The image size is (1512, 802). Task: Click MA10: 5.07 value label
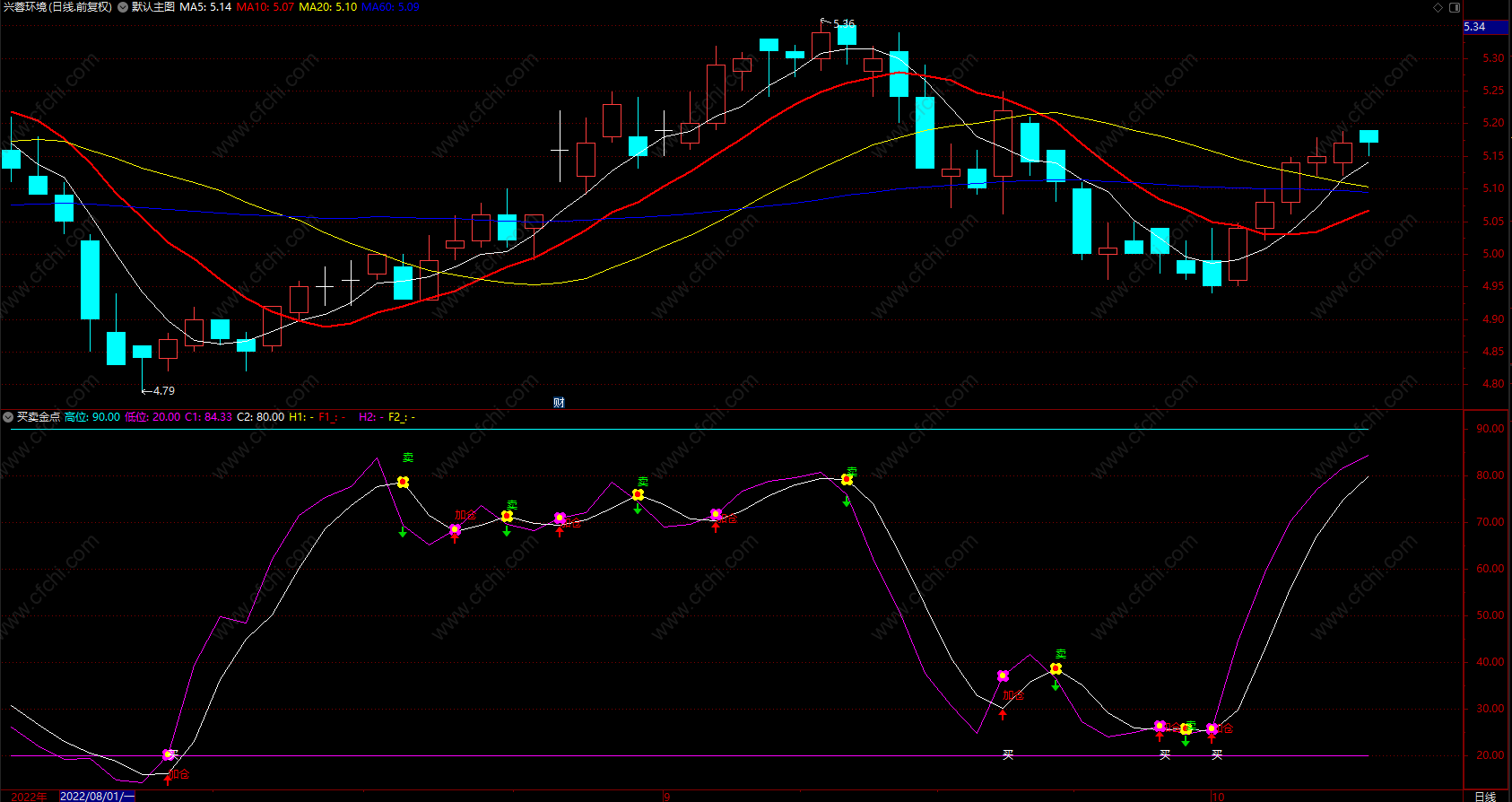tap(265, 7)
